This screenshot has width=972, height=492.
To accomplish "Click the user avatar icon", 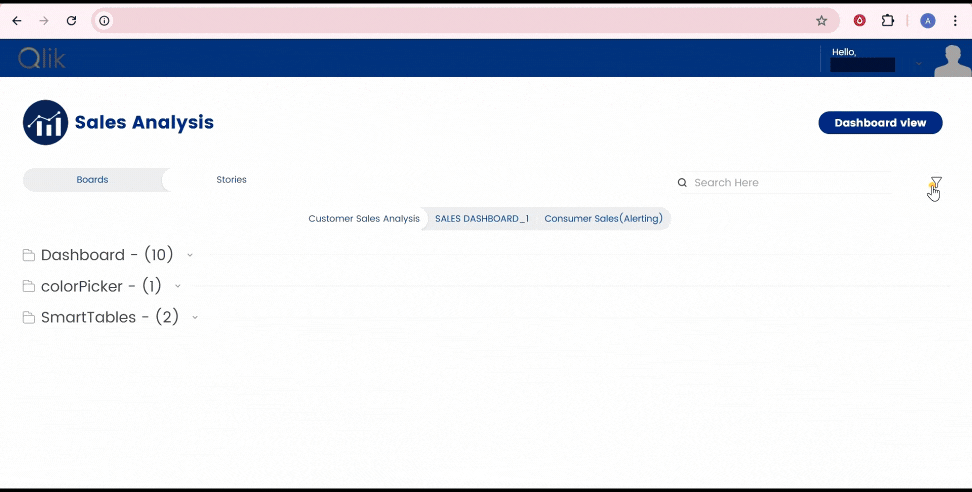I will (x=951, y=60).
